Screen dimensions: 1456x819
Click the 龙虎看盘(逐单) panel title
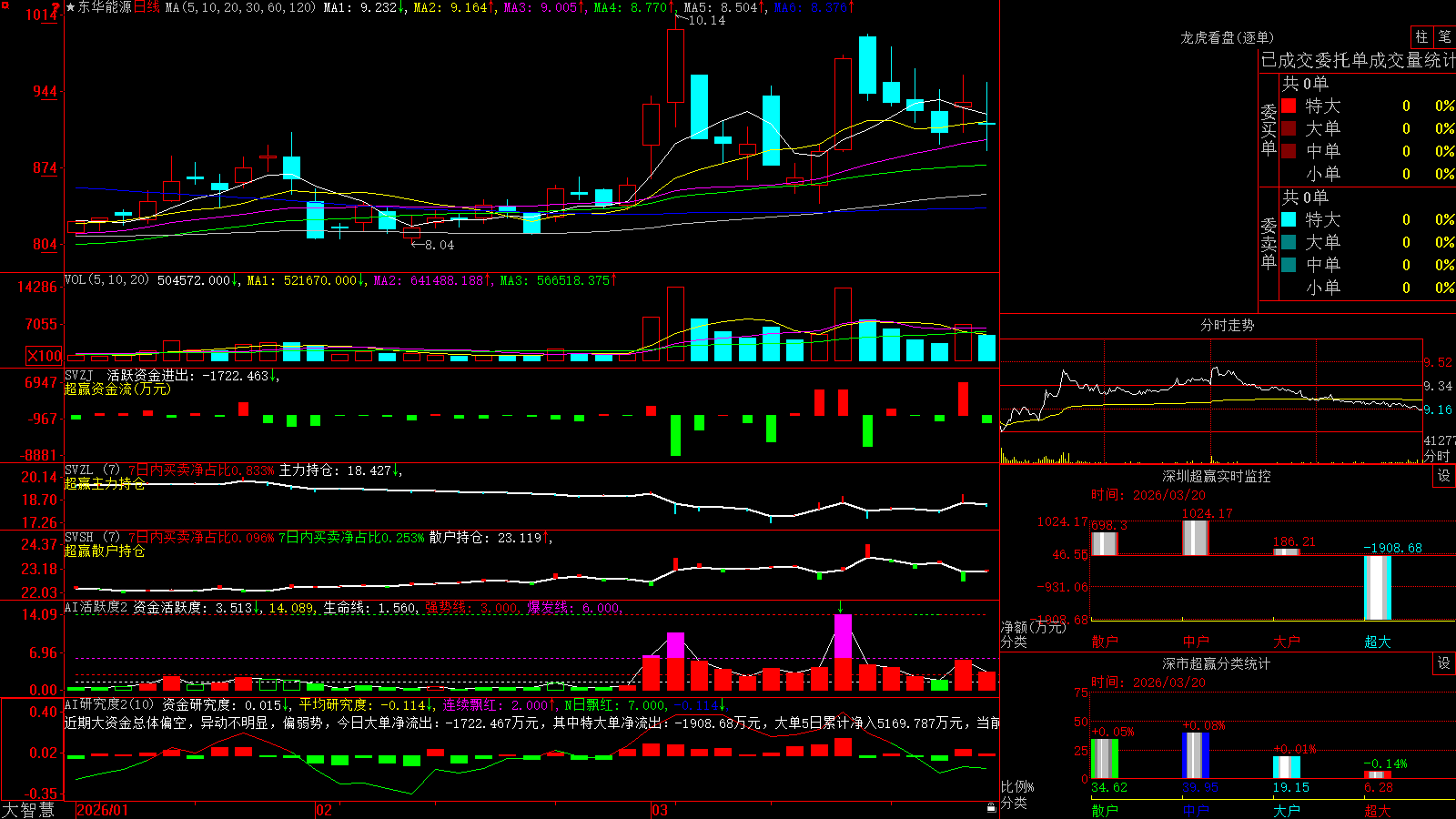click(x=1227, y=37)
